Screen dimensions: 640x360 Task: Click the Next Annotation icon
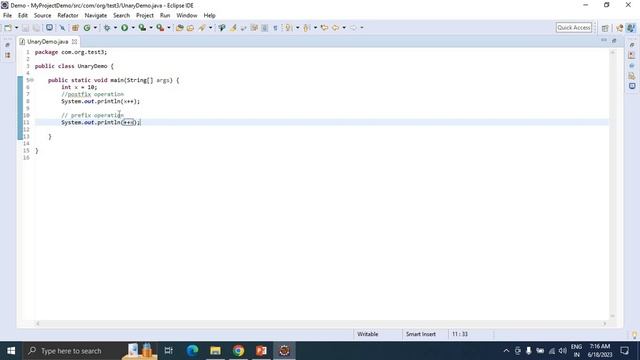point(289,28)
